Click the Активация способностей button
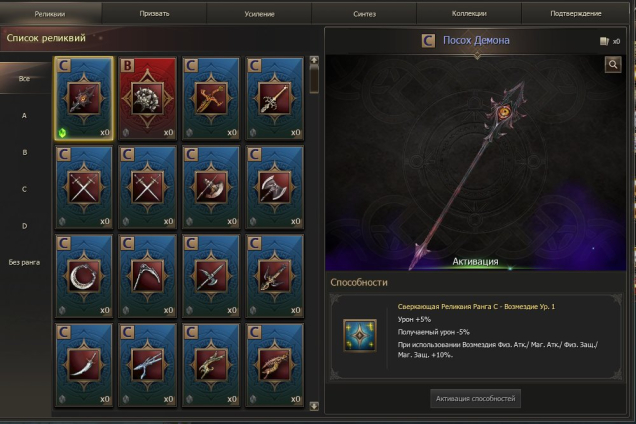The width and height of the screenshot is (636, 424). (x=475, y=398)
